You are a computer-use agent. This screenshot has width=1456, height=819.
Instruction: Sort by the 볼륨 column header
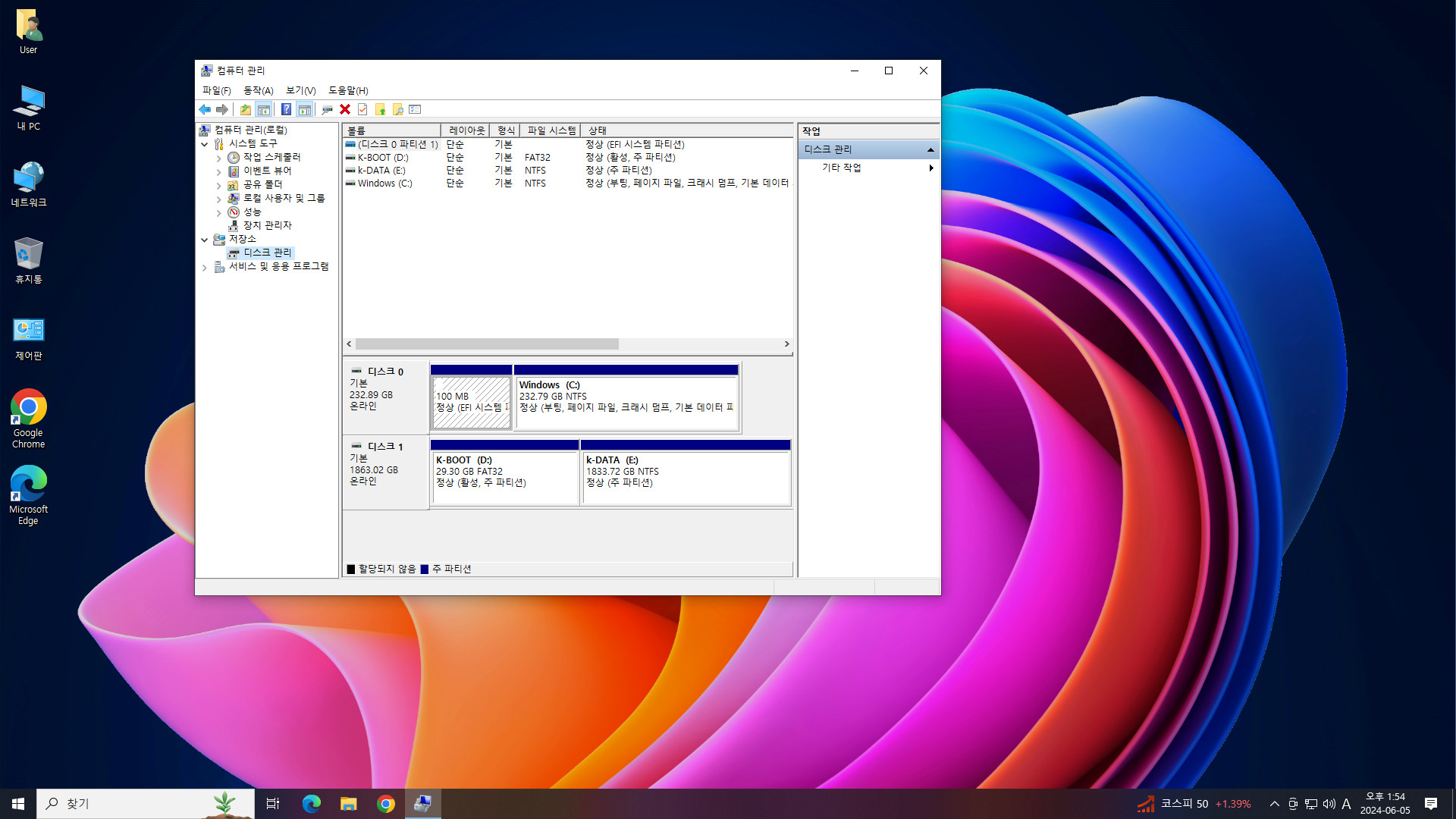pos(391,130)
